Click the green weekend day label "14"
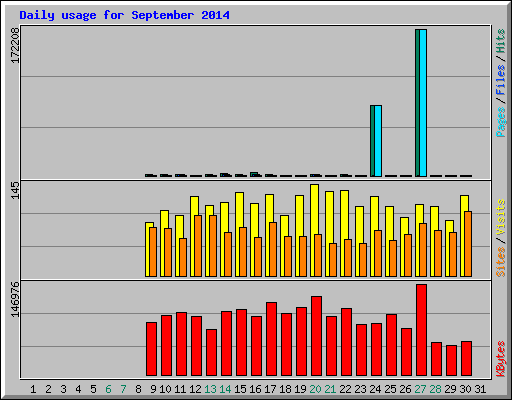 [x=225, y=389]
